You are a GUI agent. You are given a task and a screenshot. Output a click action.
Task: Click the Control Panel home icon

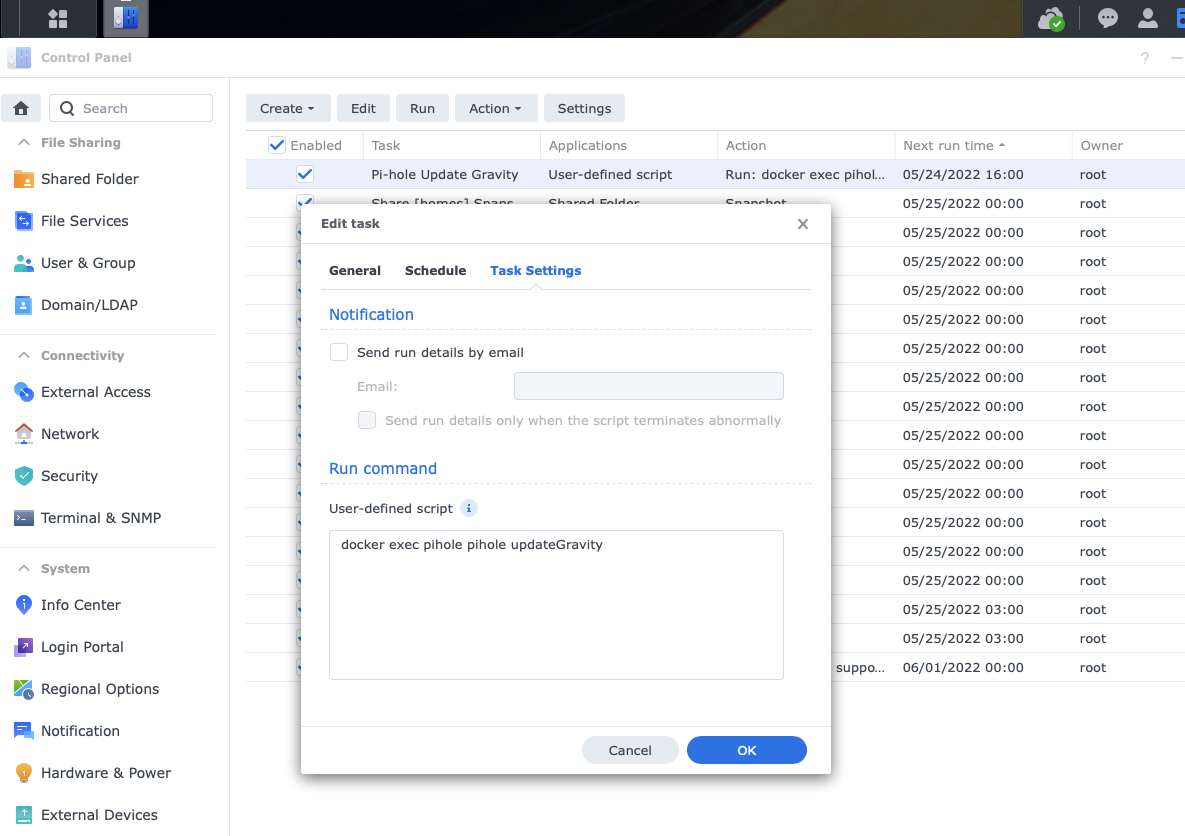(21, 108)
